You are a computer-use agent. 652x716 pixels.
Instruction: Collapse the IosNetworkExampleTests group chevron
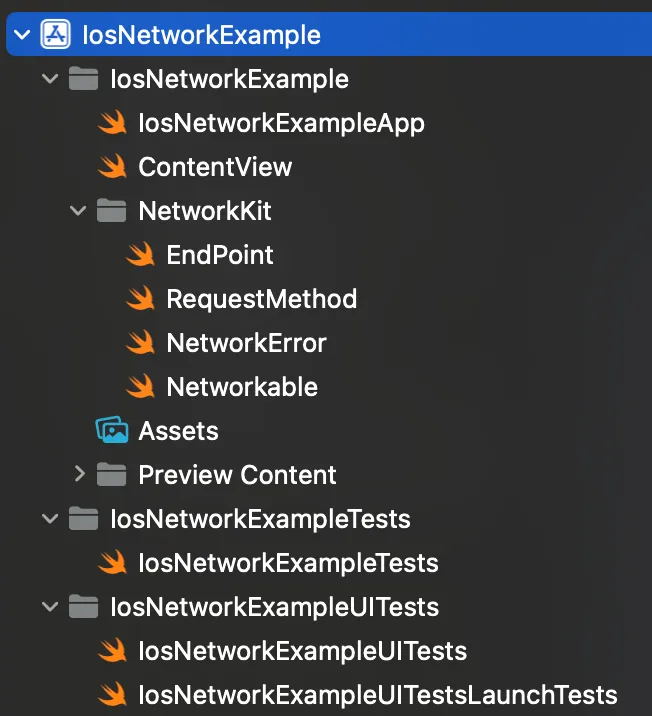[50, 519]
